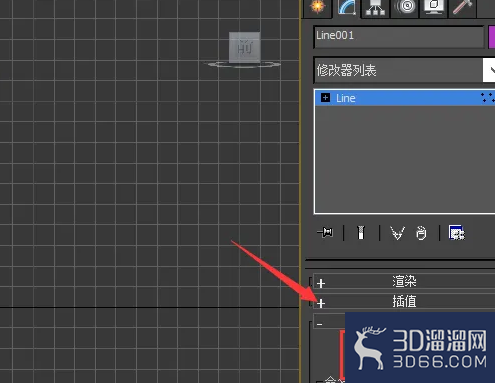
Task: Toggle Show End Result icon
Action: click(361, 232)
